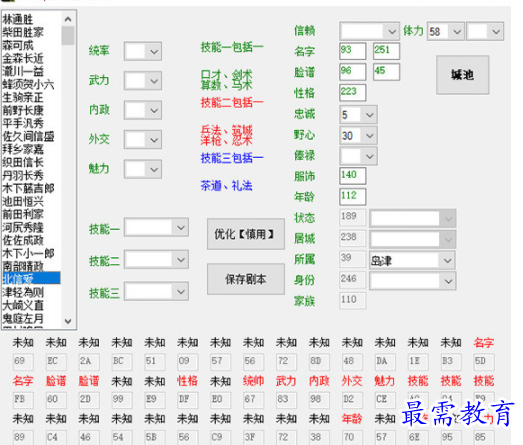Click the 统帅 hex field showing 67
Image resolution: width=523 pixels, height=445 pixels.
(253, 400)
